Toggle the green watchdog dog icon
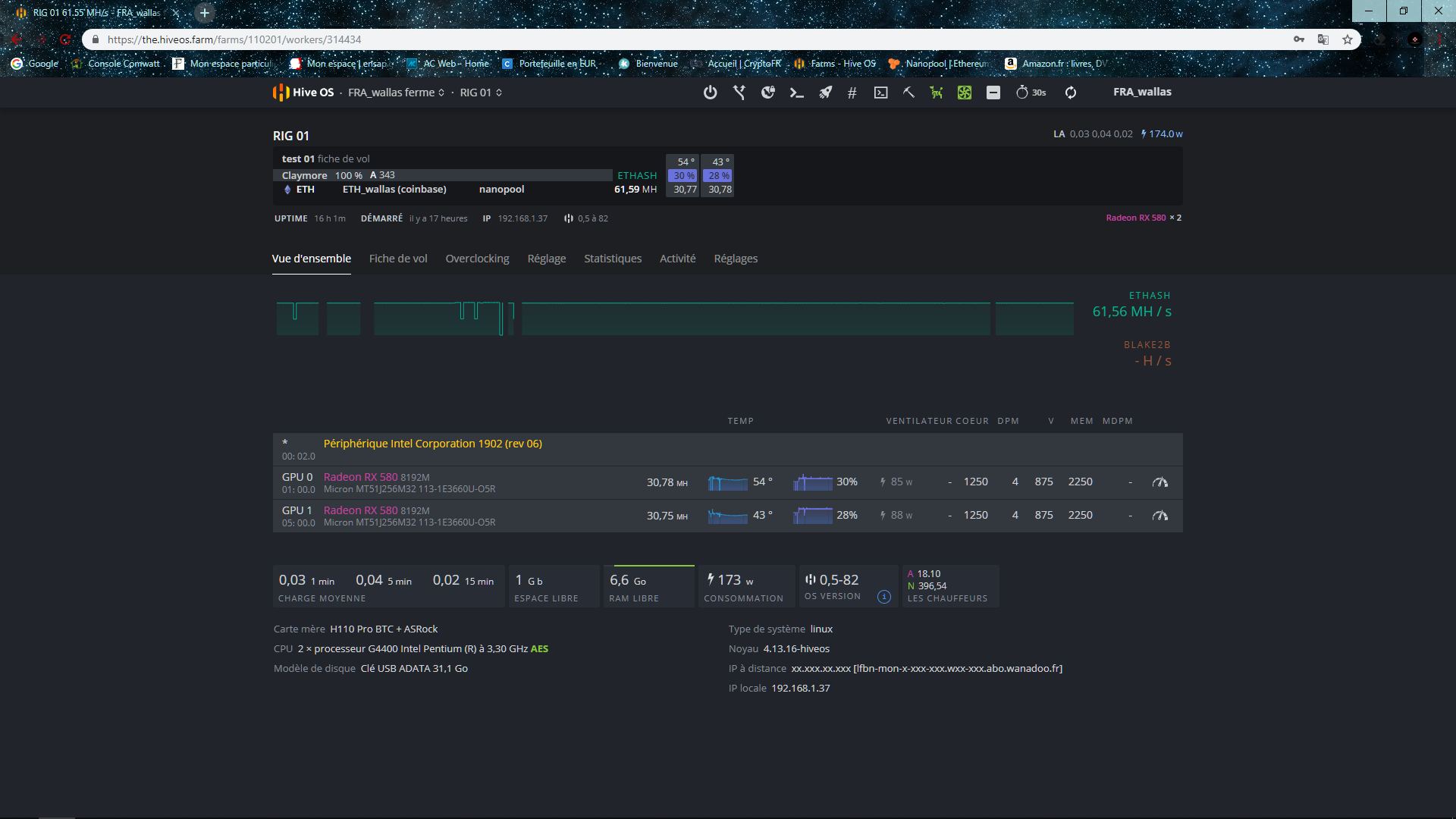Screen dimensions: 1456x819 click(937, 93)
